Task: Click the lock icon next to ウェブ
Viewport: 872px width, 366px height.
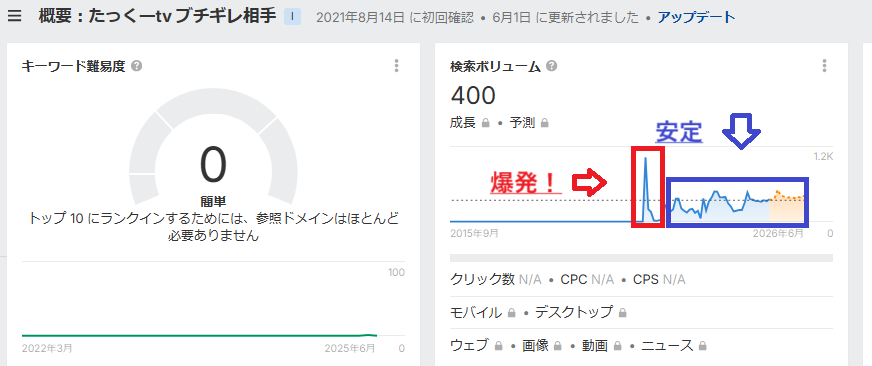Action: (x=499, y=346)
